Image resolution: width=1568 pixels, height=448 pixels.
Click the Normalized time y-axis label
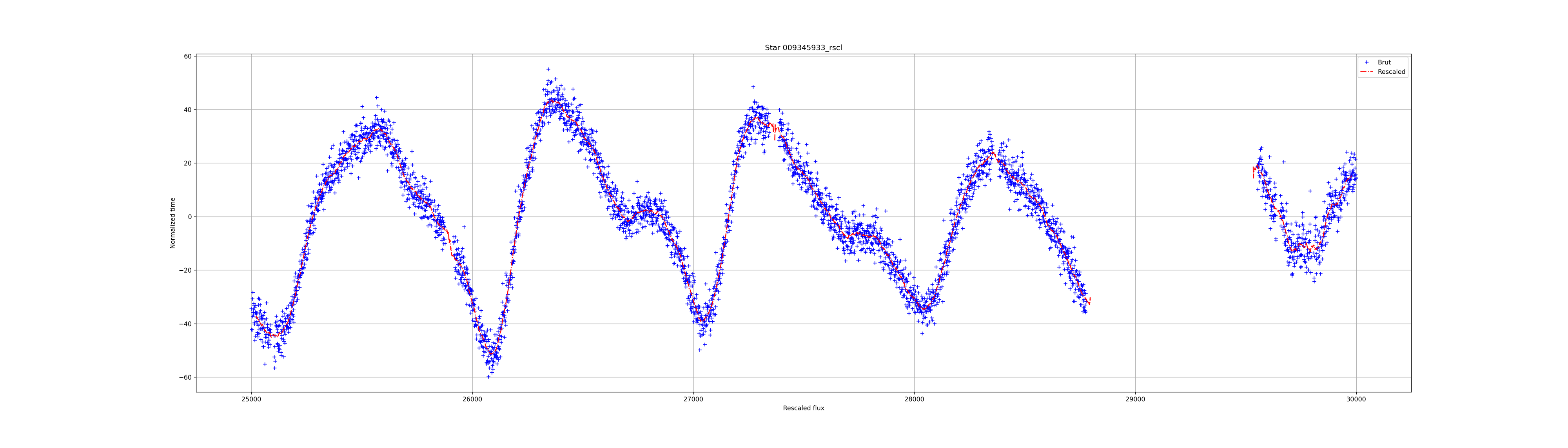[172, 223]
